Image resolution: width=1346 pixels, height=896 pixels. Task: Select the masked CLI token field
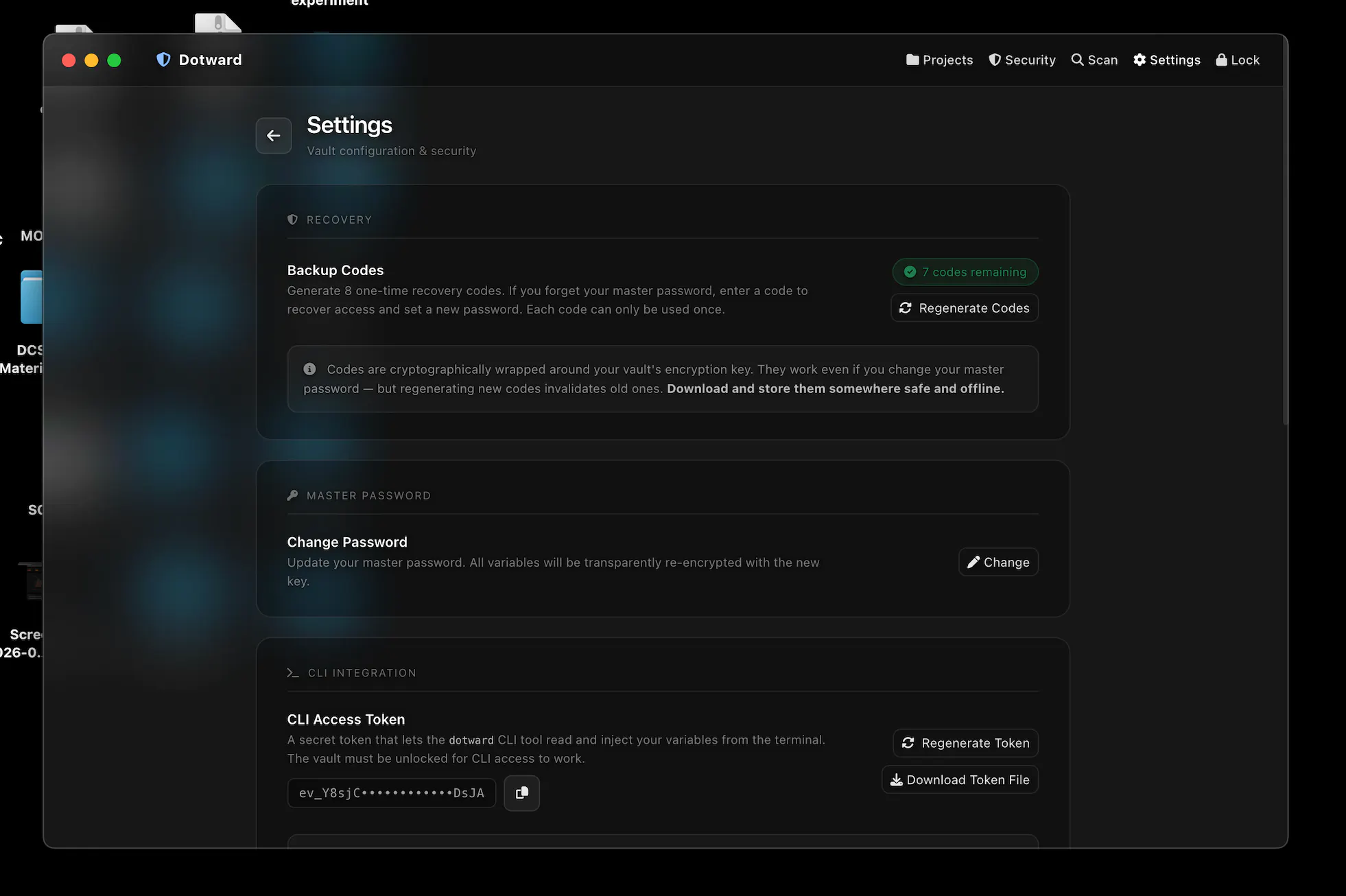392,793
